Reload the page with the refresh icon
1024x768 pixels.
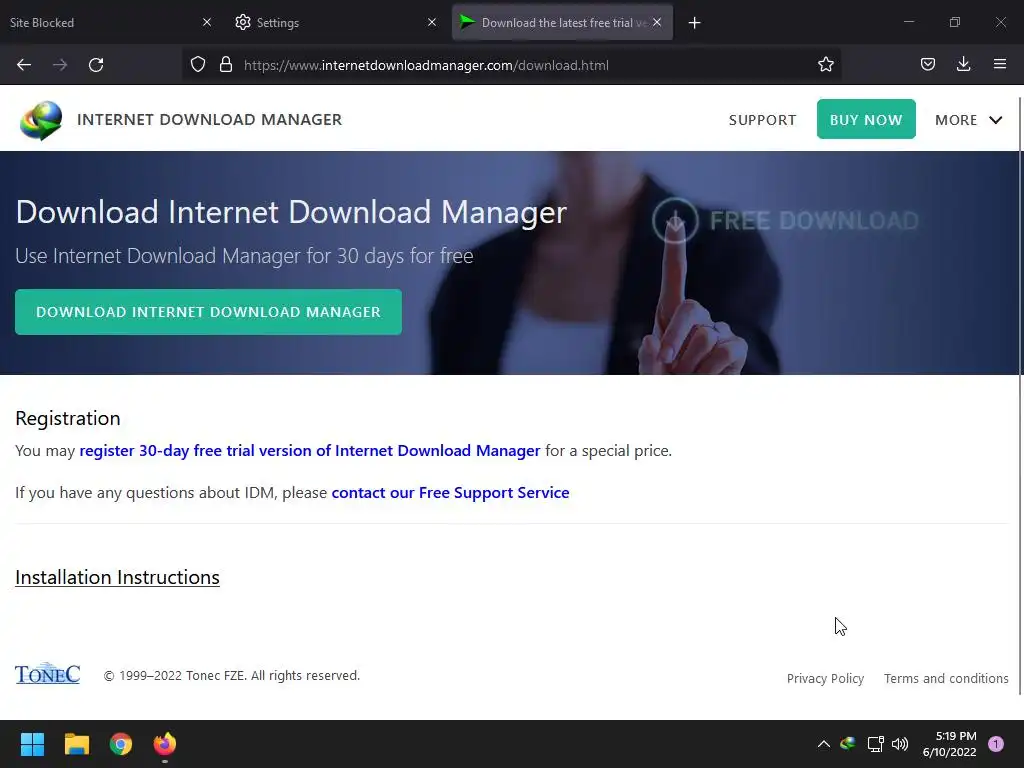coord(96,65)
